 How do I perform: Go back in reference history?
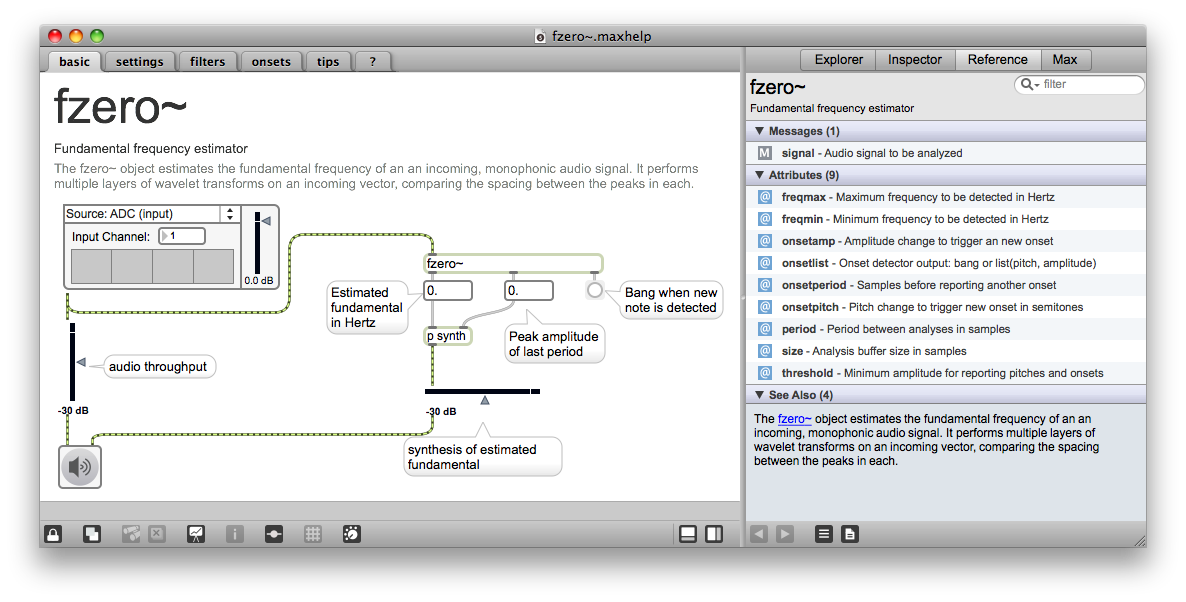[759, 534]
